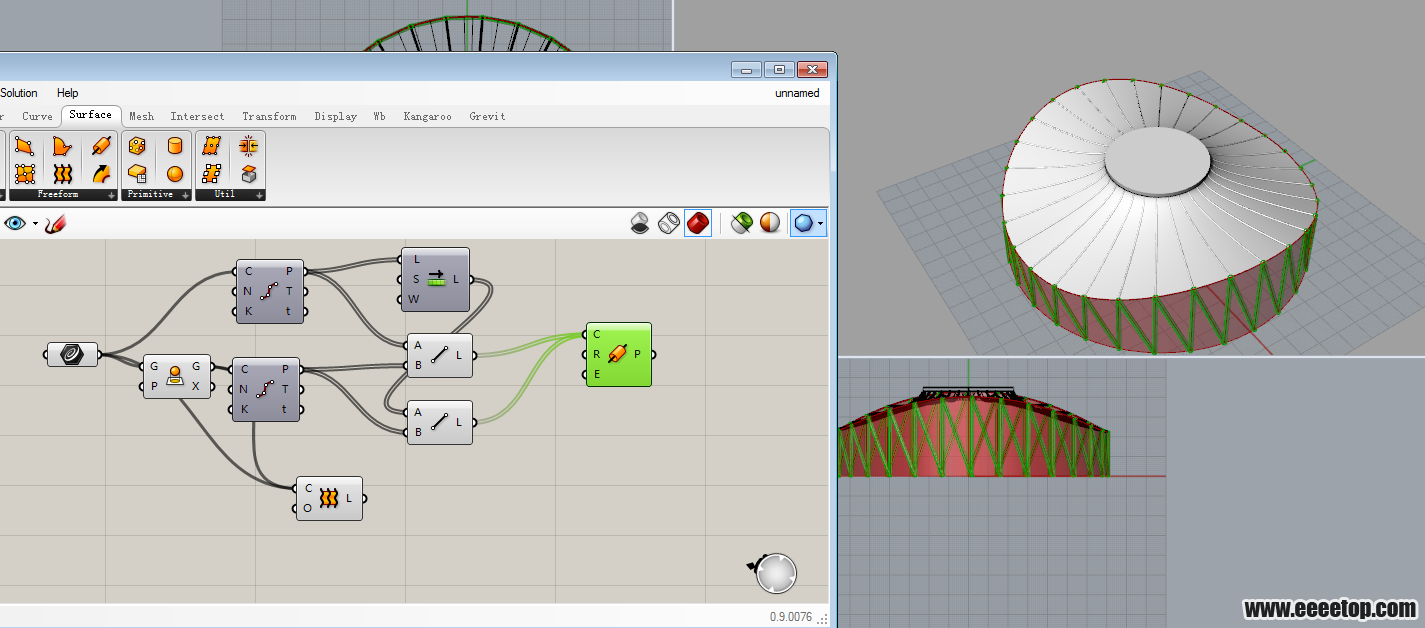Select the Edge Surface component icon
1425x628 pixels.
[62, 147]
